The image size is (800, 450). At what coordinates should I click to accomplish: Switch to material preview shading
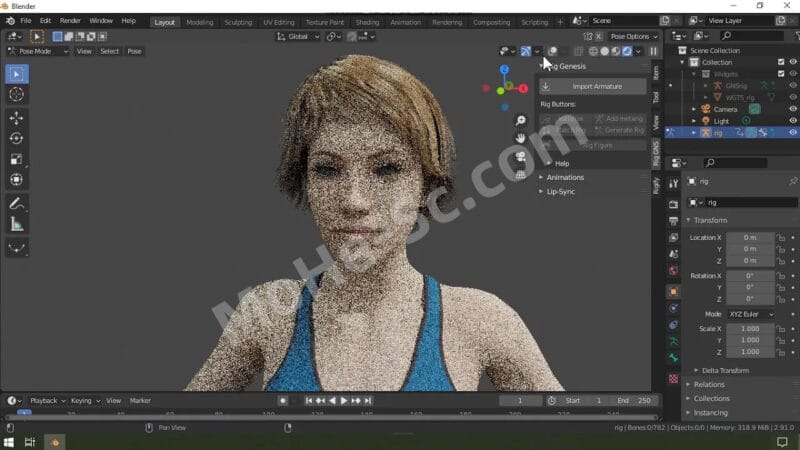616,51
